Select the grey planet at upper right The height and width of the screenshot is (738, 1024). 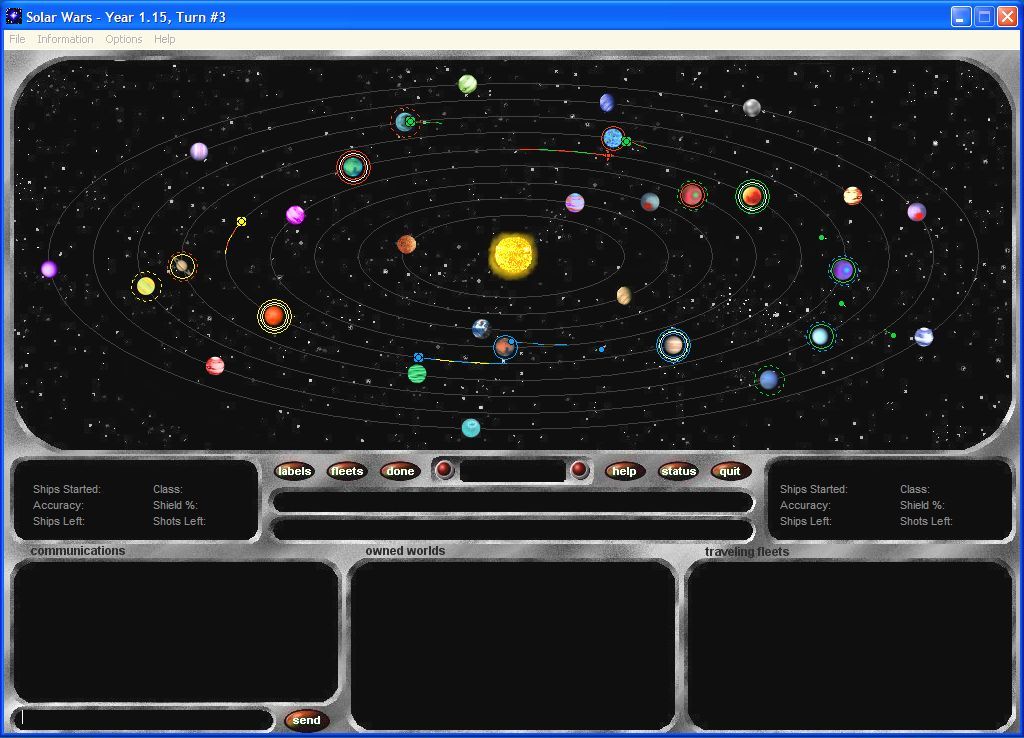[x=752, y=108]
